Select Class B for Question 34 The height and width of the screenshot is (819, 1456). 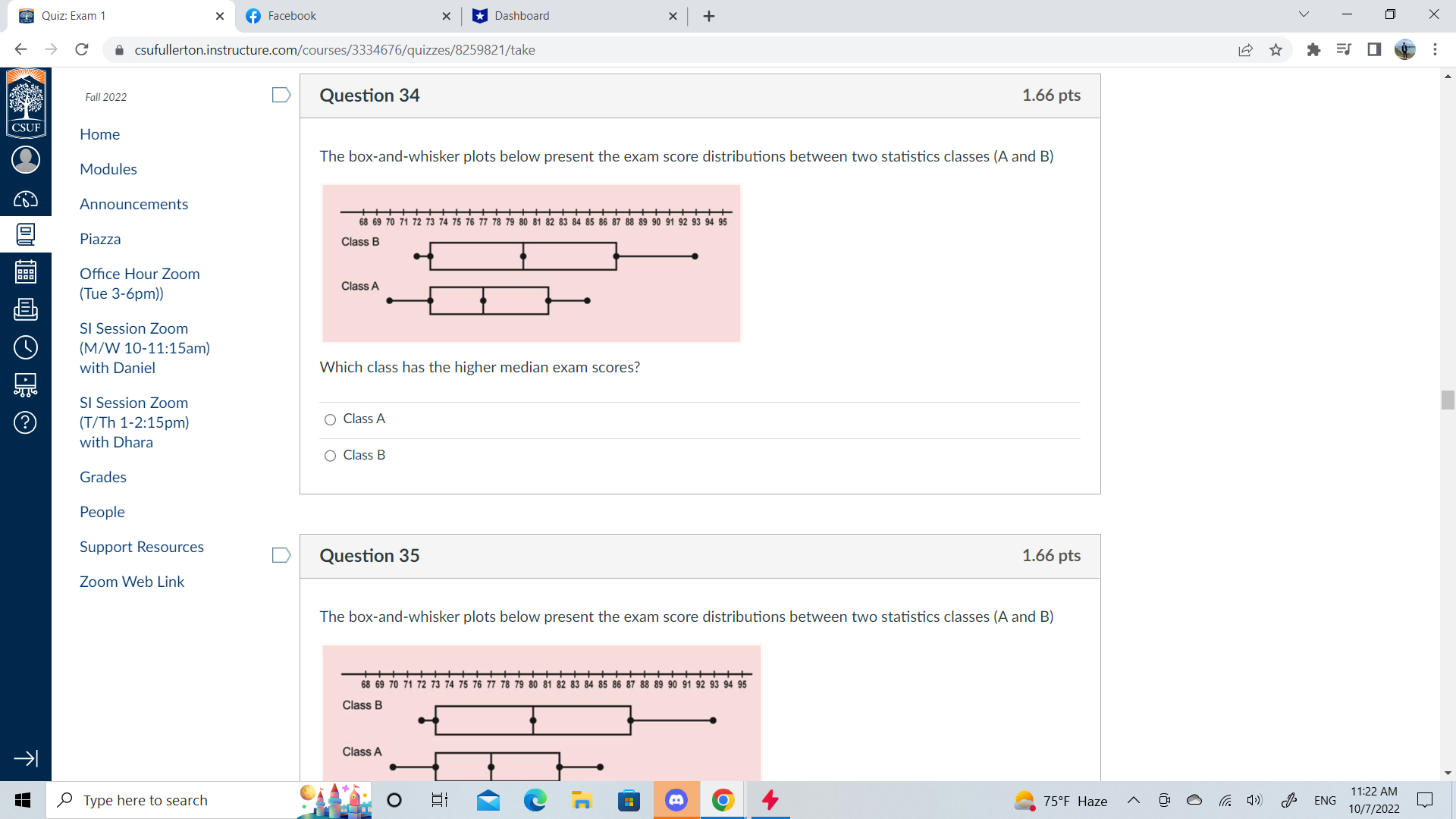[330, 456]
